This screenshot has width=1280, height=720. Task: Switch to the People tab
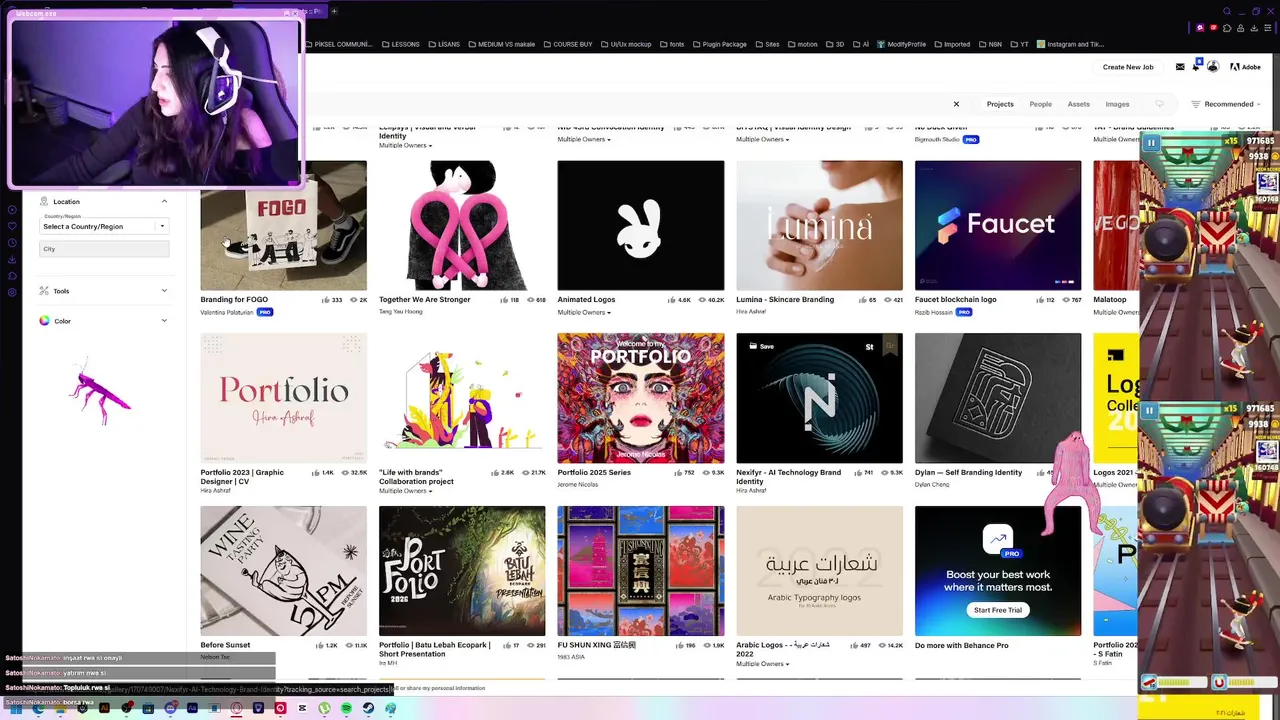(x=1041, y=104)
